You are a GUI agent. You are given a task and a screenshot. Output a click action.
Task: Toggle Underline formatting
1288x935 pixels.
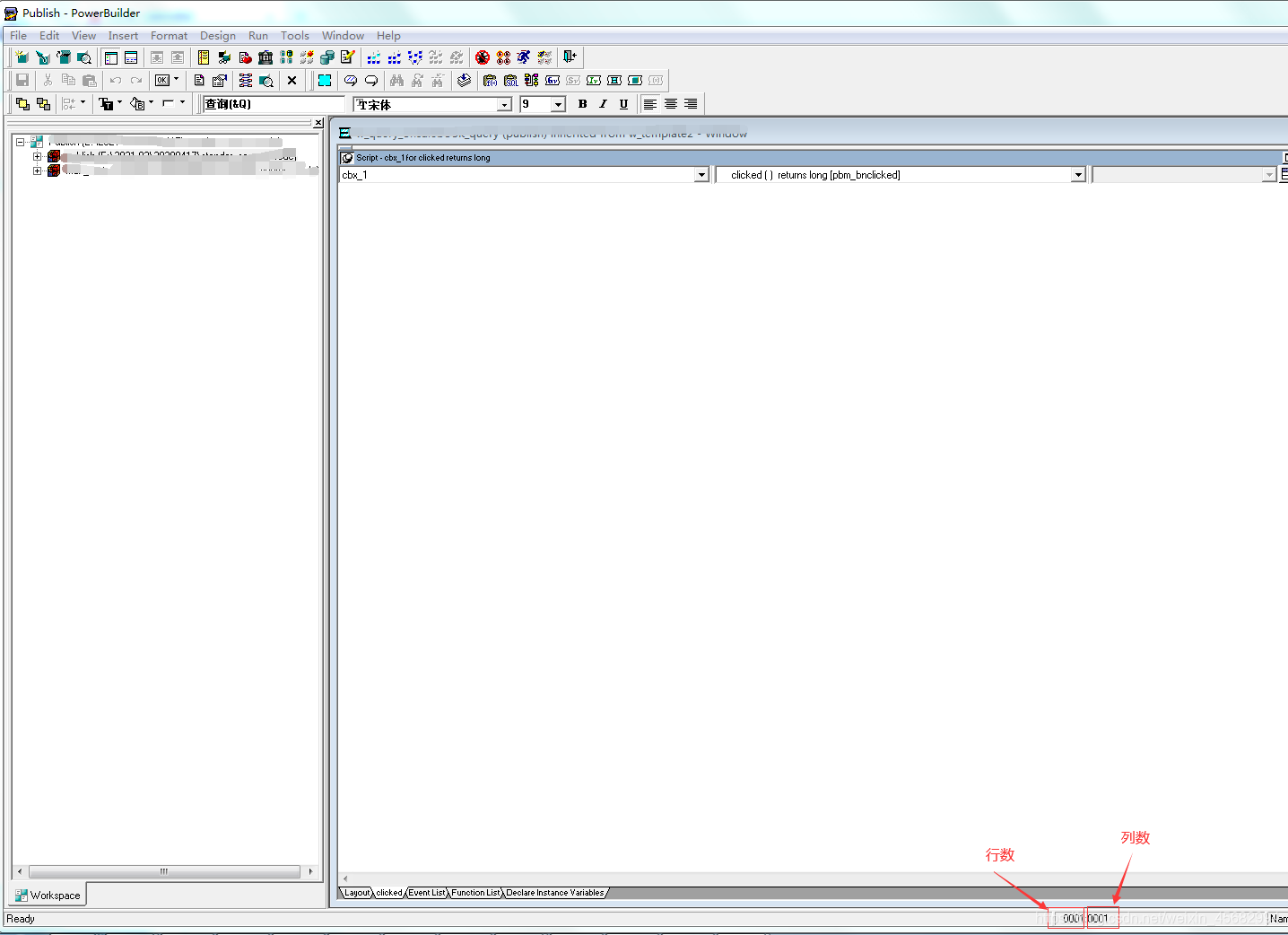(623, 104)
